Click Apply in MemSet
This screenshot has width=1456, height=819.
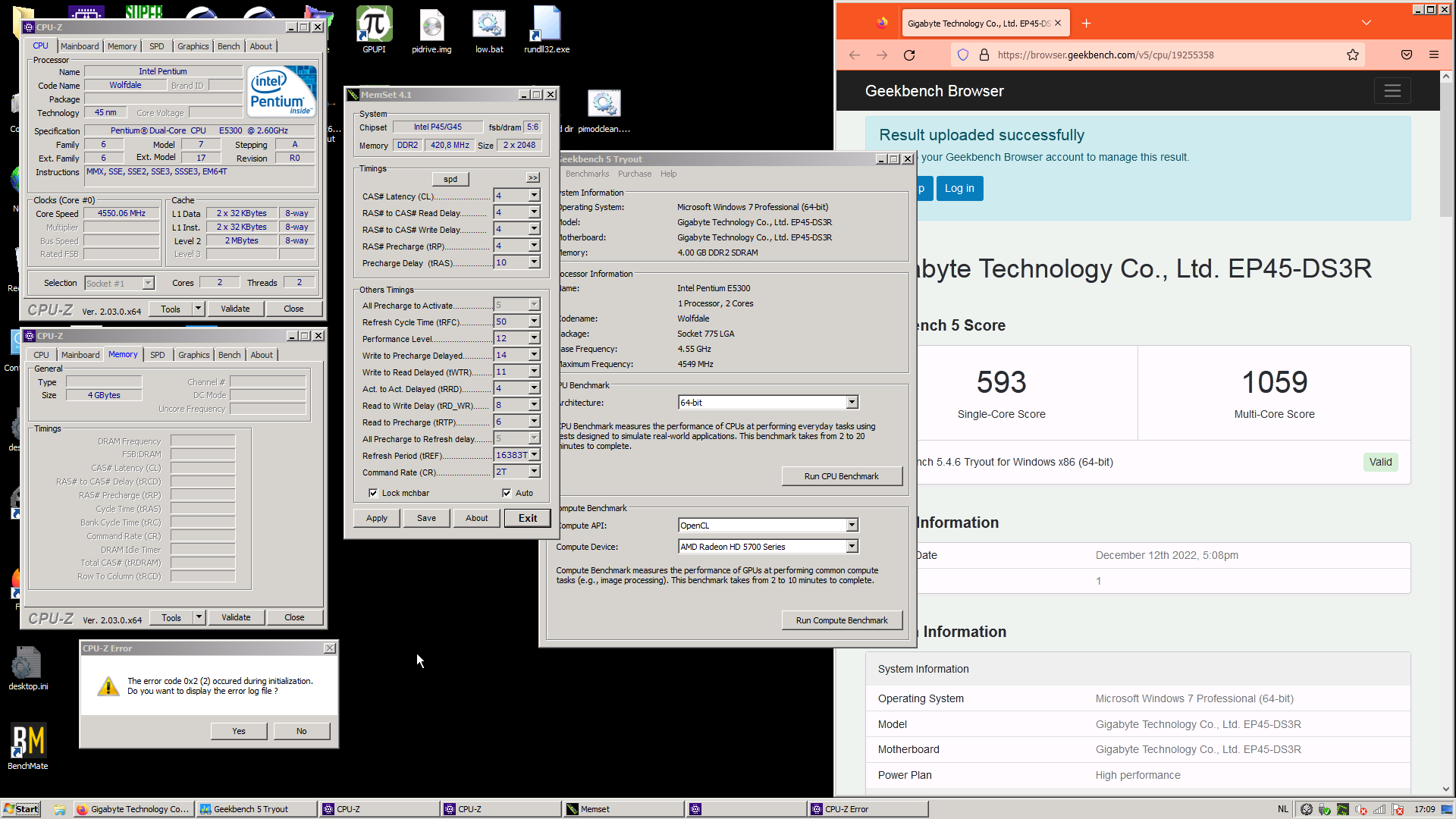click(x=377, y=518)
